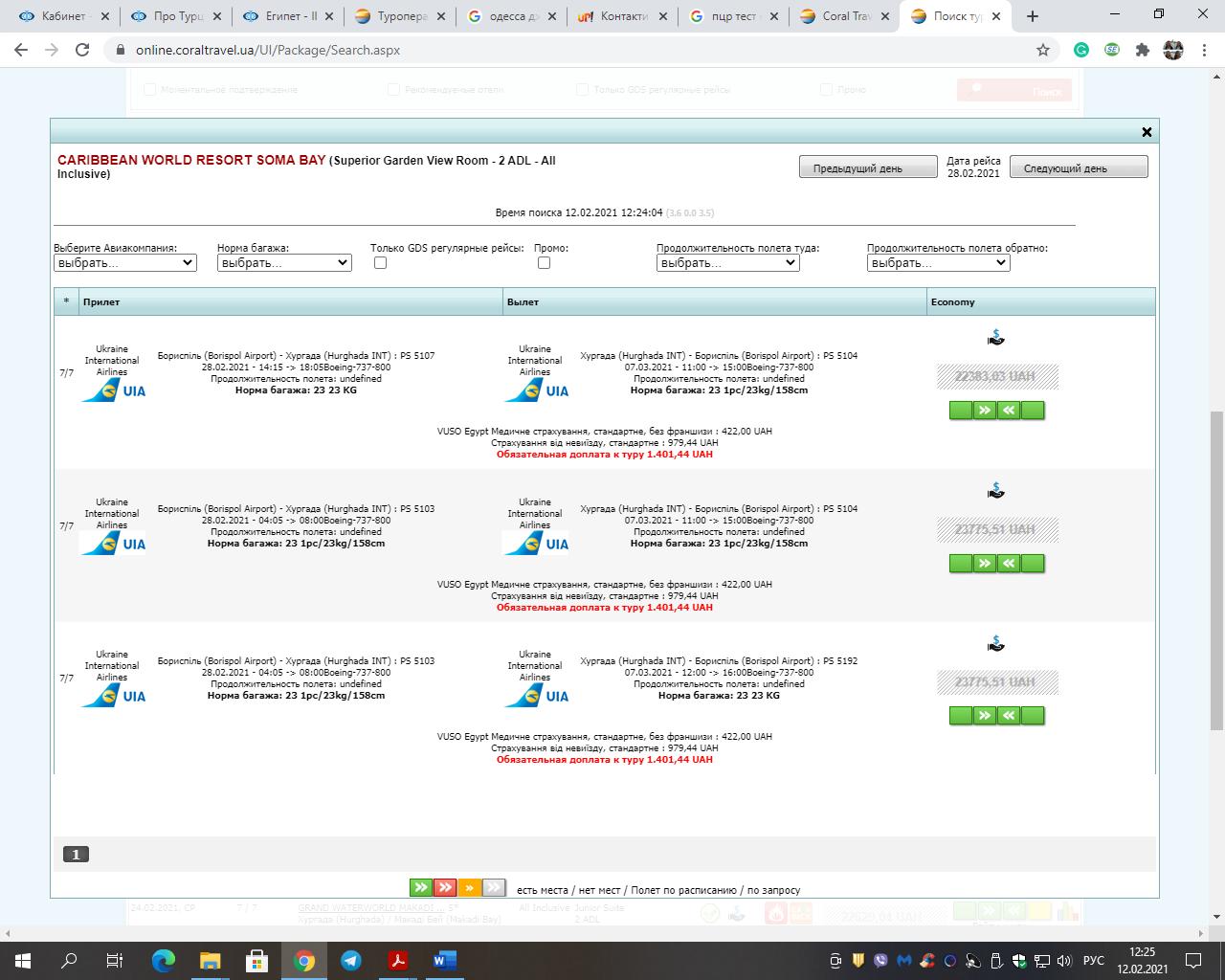Close the flight selection popup
Screen dimensions: 1225x980
[1147, 132]
